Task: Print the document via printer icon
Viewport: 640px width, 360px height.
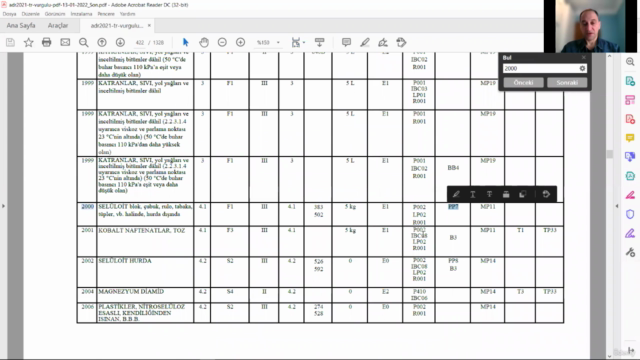Action: [47, 42]
